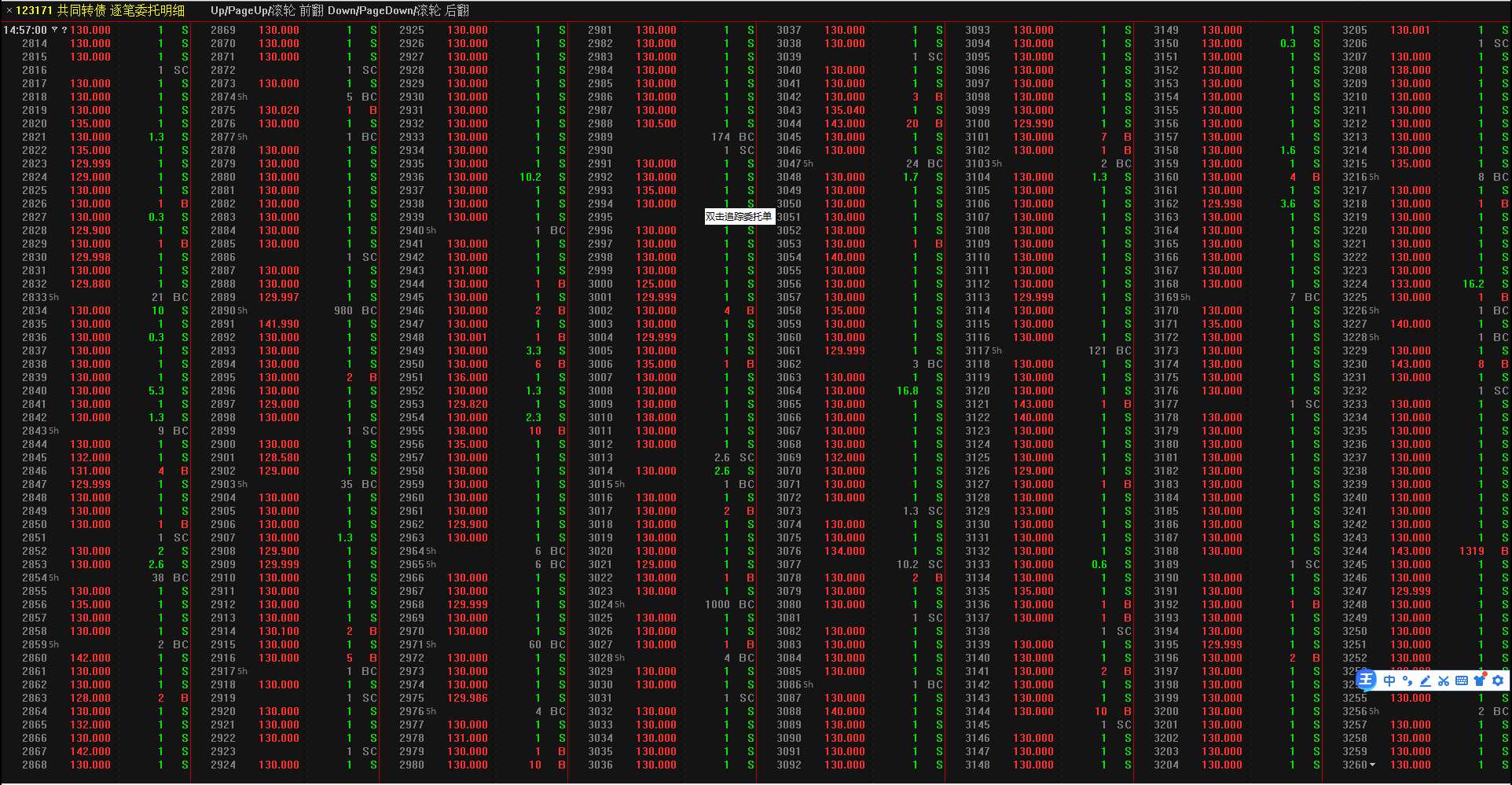Click the 14:57:00 timestamp
Image resolution: width=1512 pixels, height=785 pixels.
pos(25,30)
